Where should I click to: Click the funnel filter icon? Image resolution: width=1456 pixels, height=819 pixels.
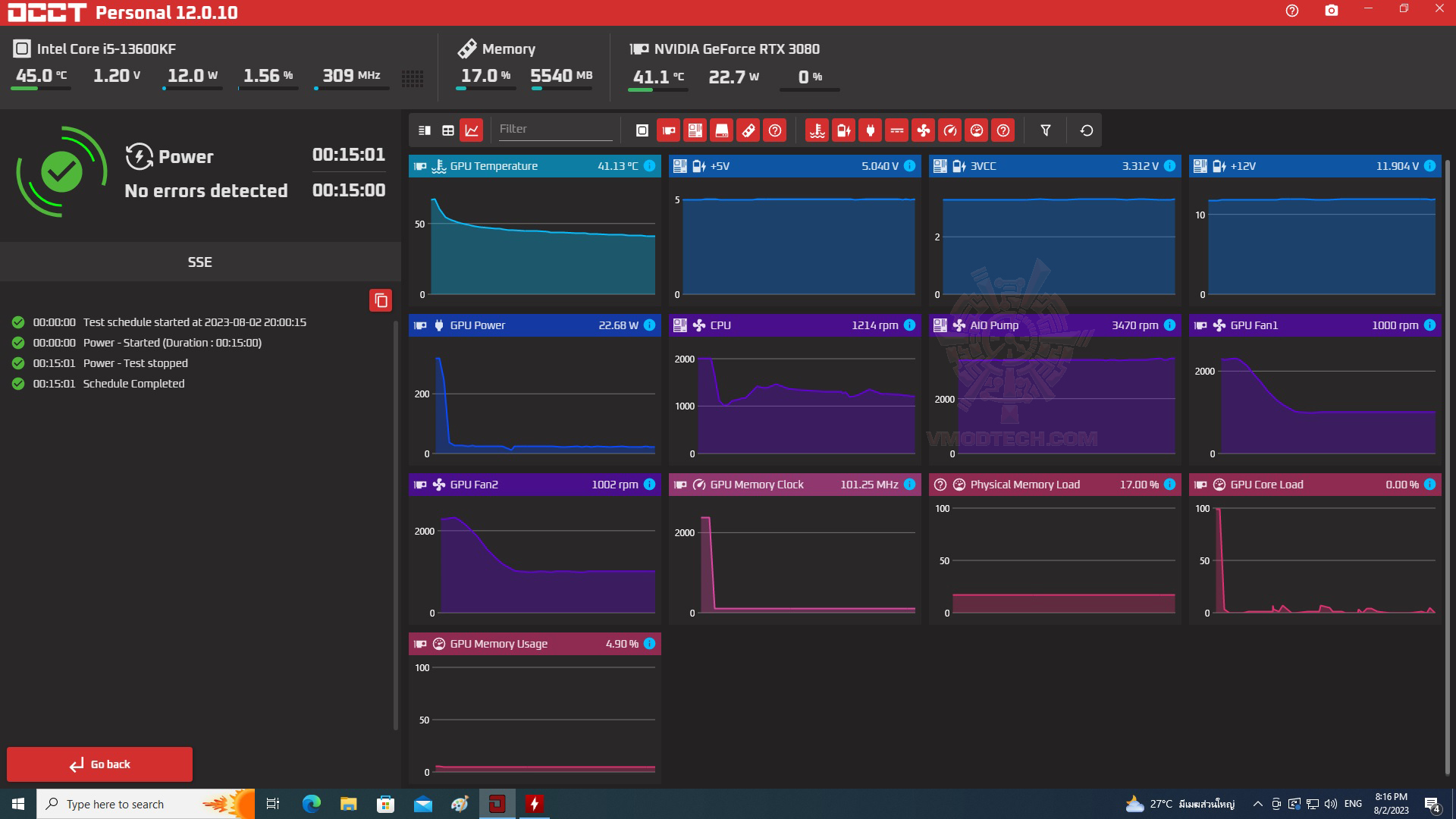coord(1045,130)
